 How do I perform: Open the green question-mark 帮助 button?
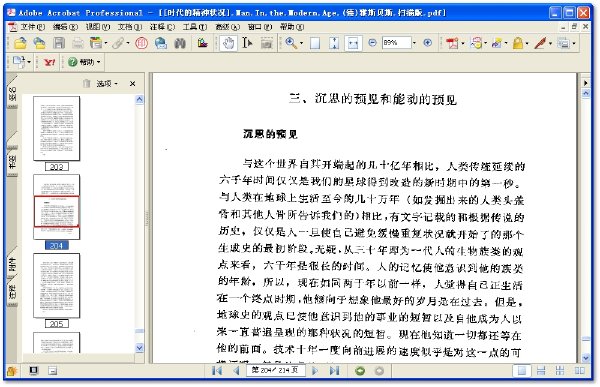[x=84, y=62]
